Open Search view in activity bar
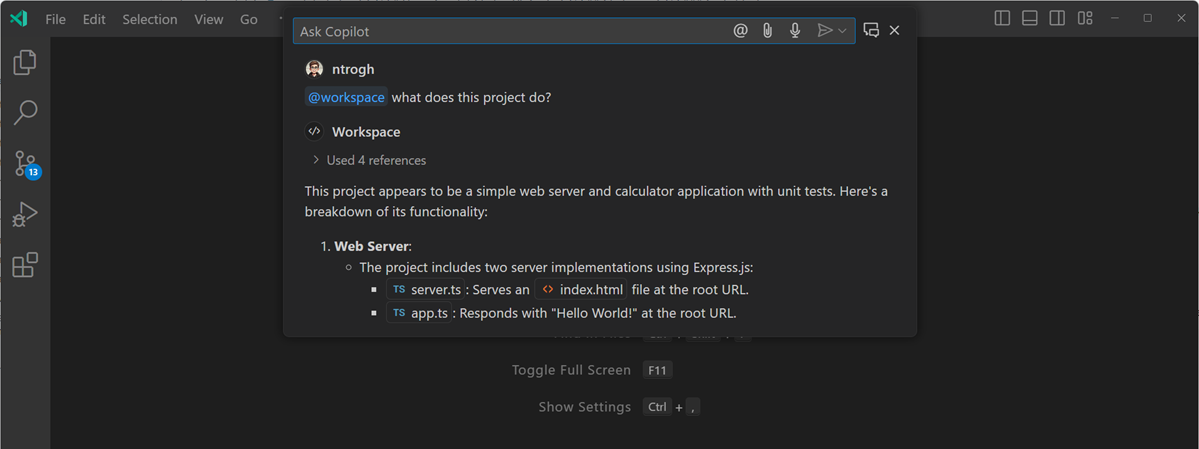Viewport: 1199px width, 449px height. pyautogui.click(x=25, y=112)
